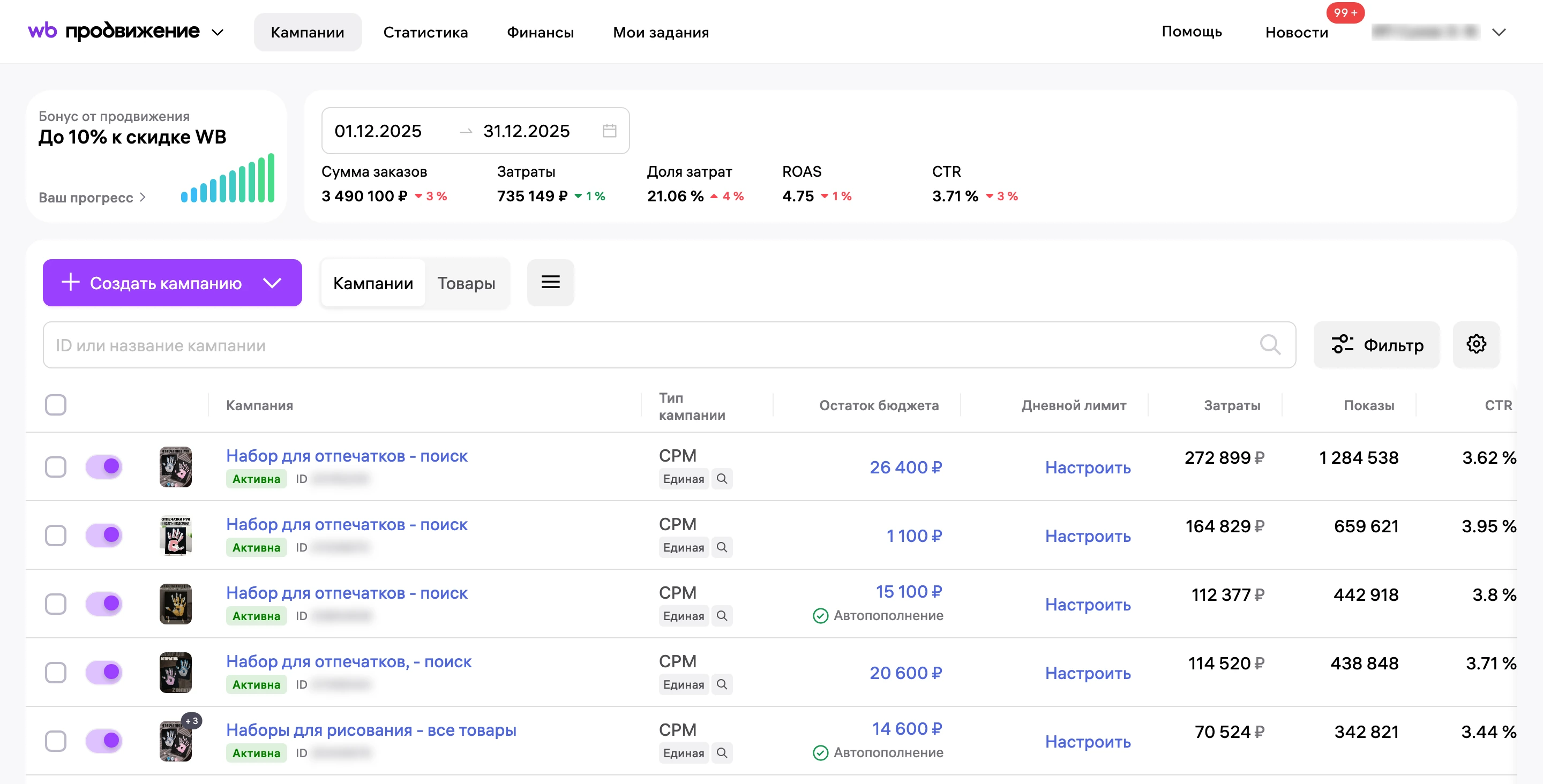The height and width of the screenshot is (784, 1543).
Task: Open the Фильтр button
Action: coord(1376,344)
